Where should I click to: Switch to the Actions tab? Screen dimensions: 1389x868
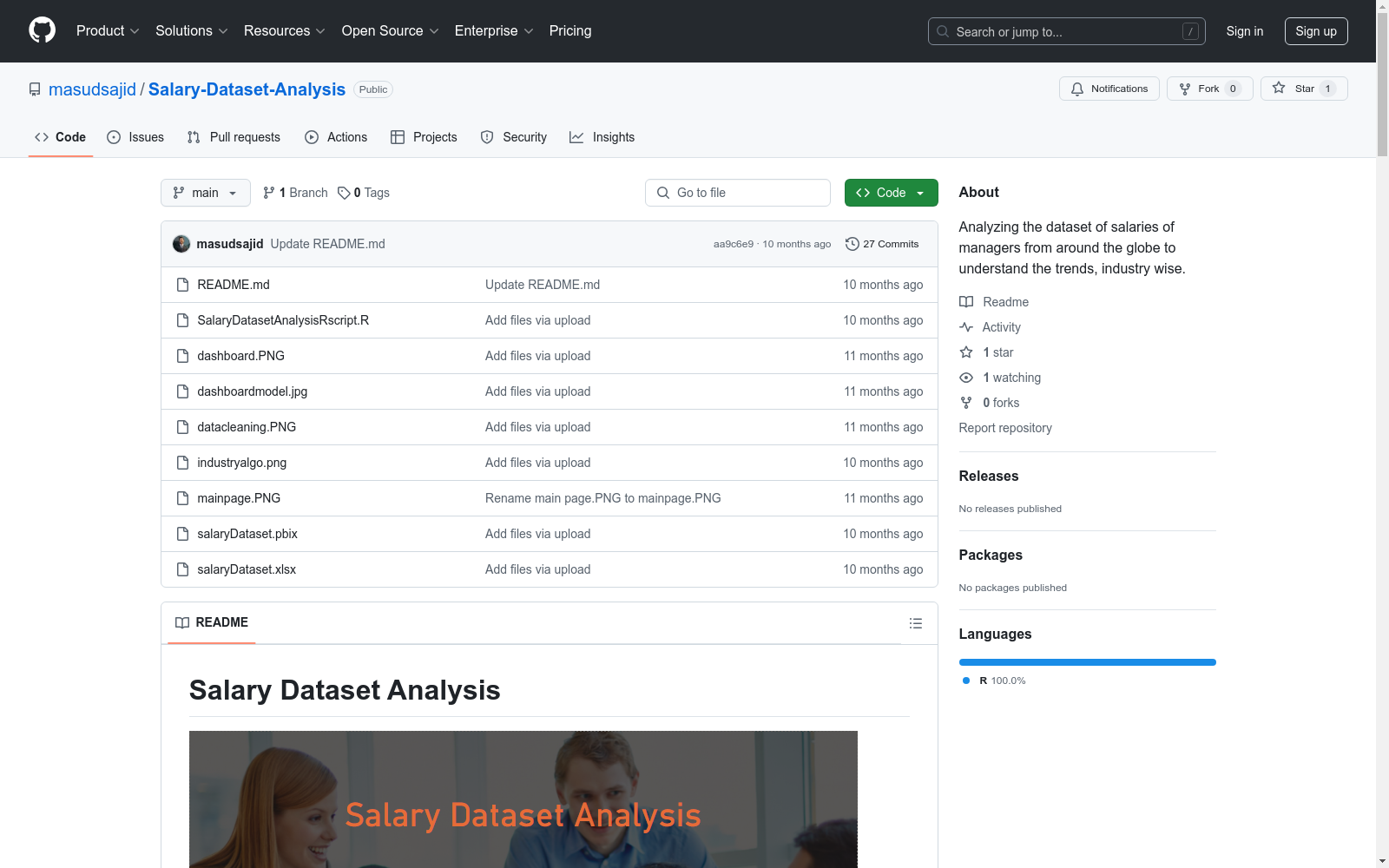tap(336, 137)
